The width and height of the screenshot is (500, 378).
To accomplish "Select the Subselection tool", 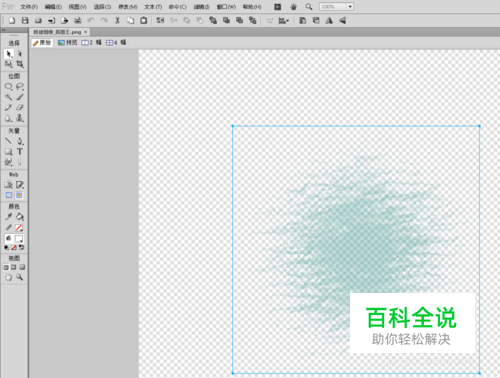I will tap(20, 54).
